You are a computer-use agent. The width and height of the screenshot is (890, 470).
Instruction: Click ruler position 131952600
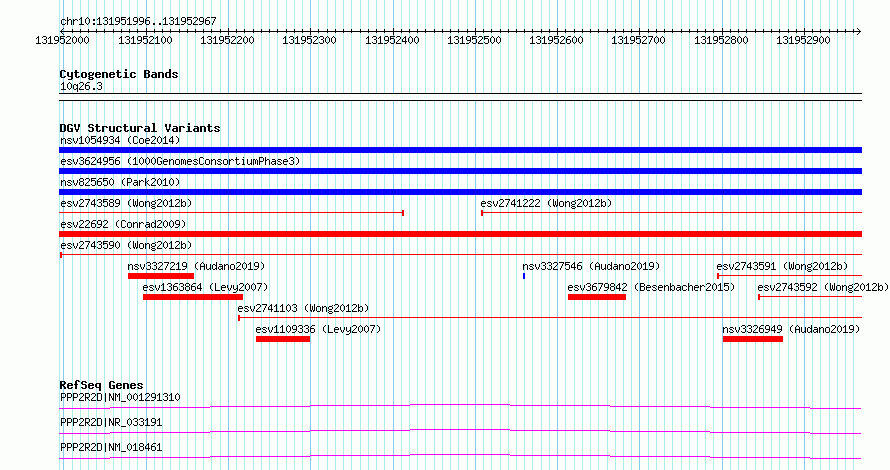pyautogui.click(x=556, y=40)
